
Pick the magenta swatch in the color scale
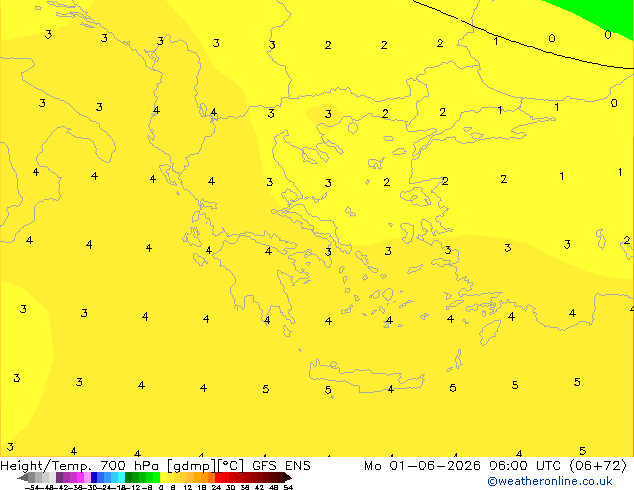click(80, 477)
